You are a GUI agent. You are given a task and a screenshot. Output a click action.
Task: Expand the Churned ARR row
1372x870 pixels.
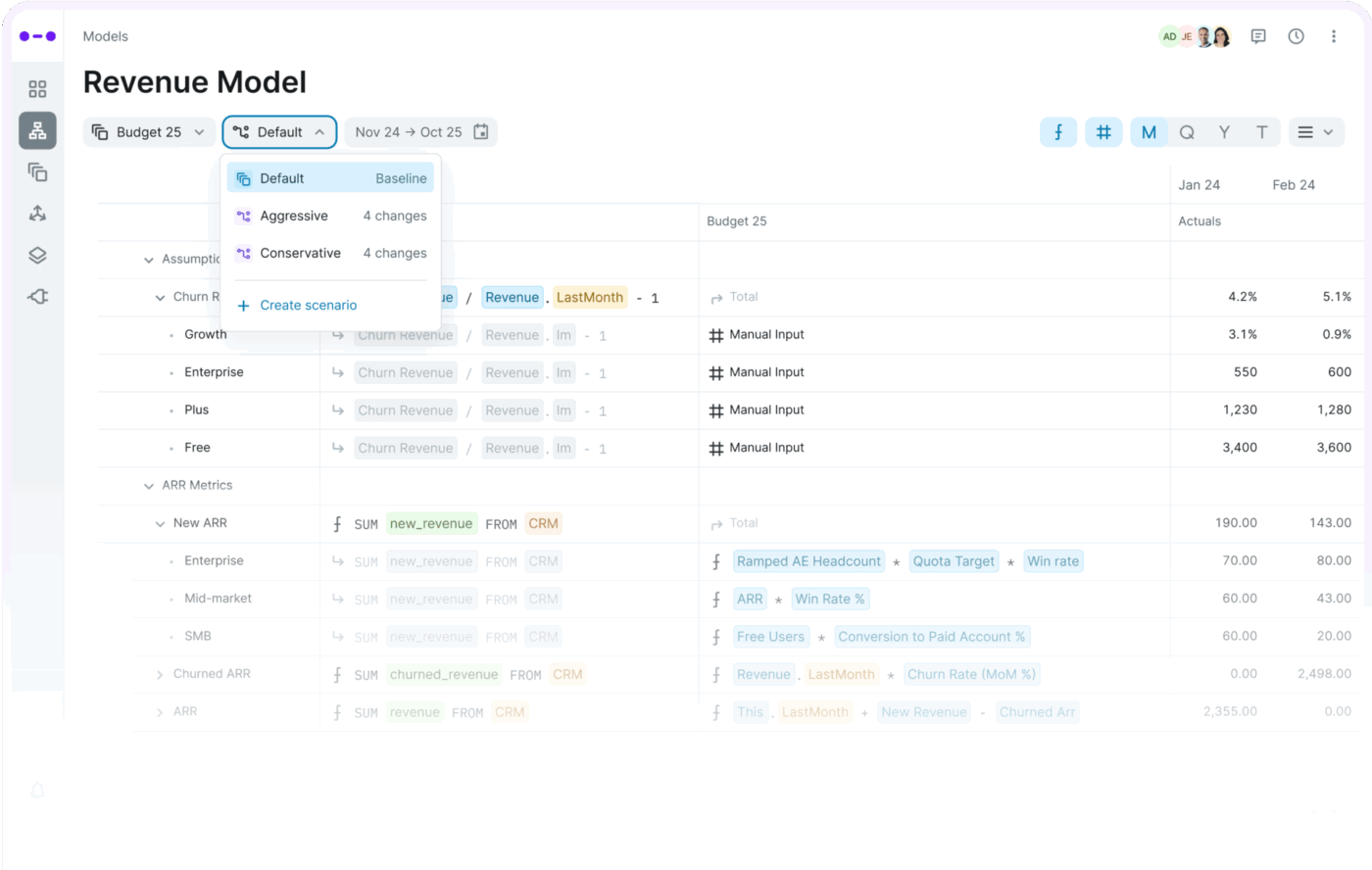(x=162, y=674)
